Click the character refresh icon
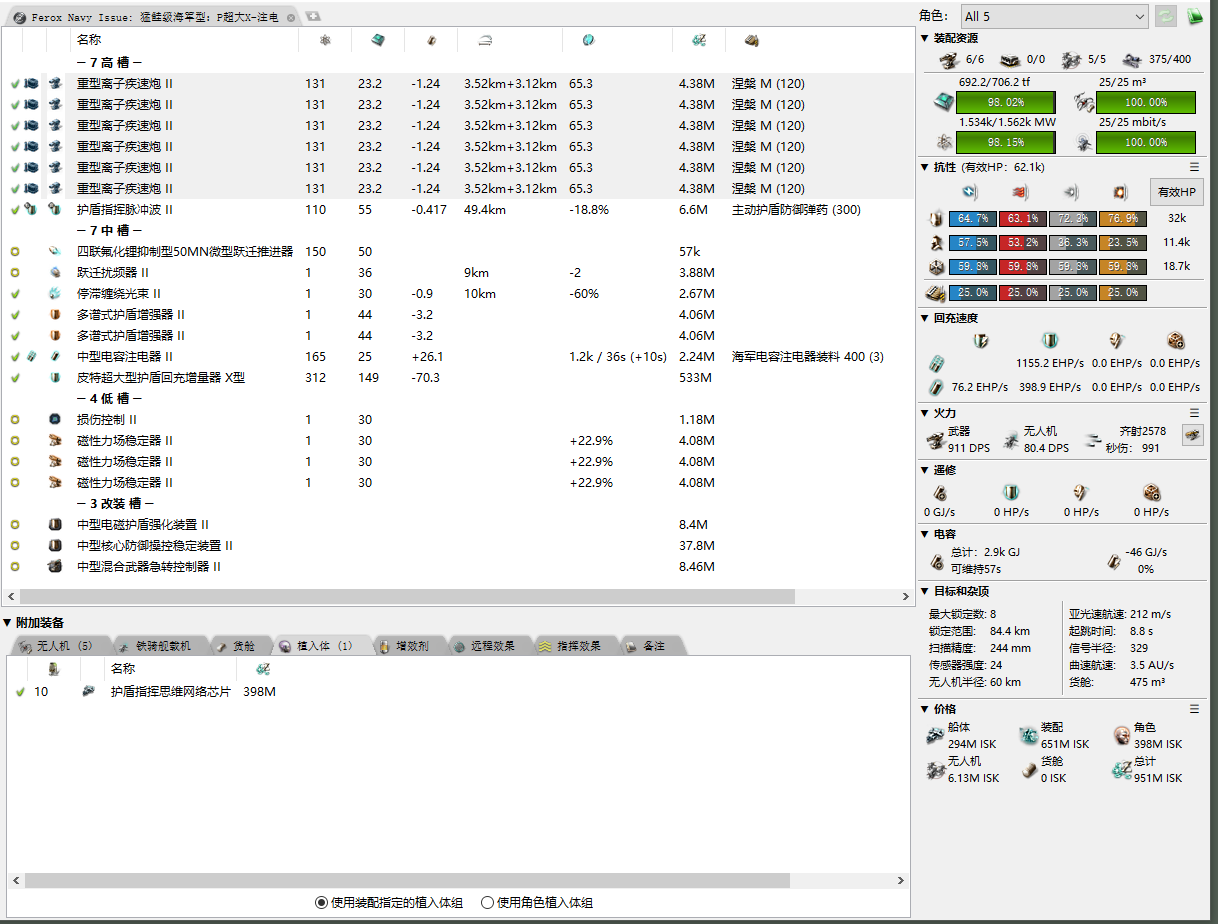Image resolution: width=1218 pixels, height=924 pixels. click(x=1166, y=16)
